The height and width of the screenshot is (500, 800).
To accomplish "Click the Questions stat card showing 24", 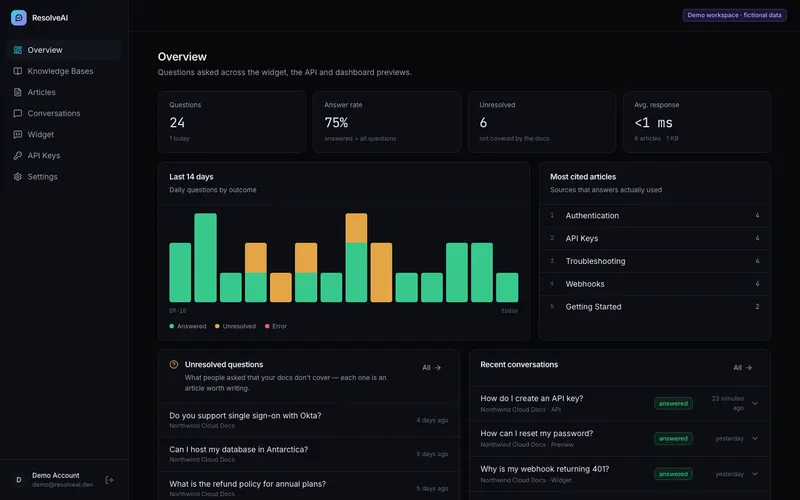I will point(232,122).
